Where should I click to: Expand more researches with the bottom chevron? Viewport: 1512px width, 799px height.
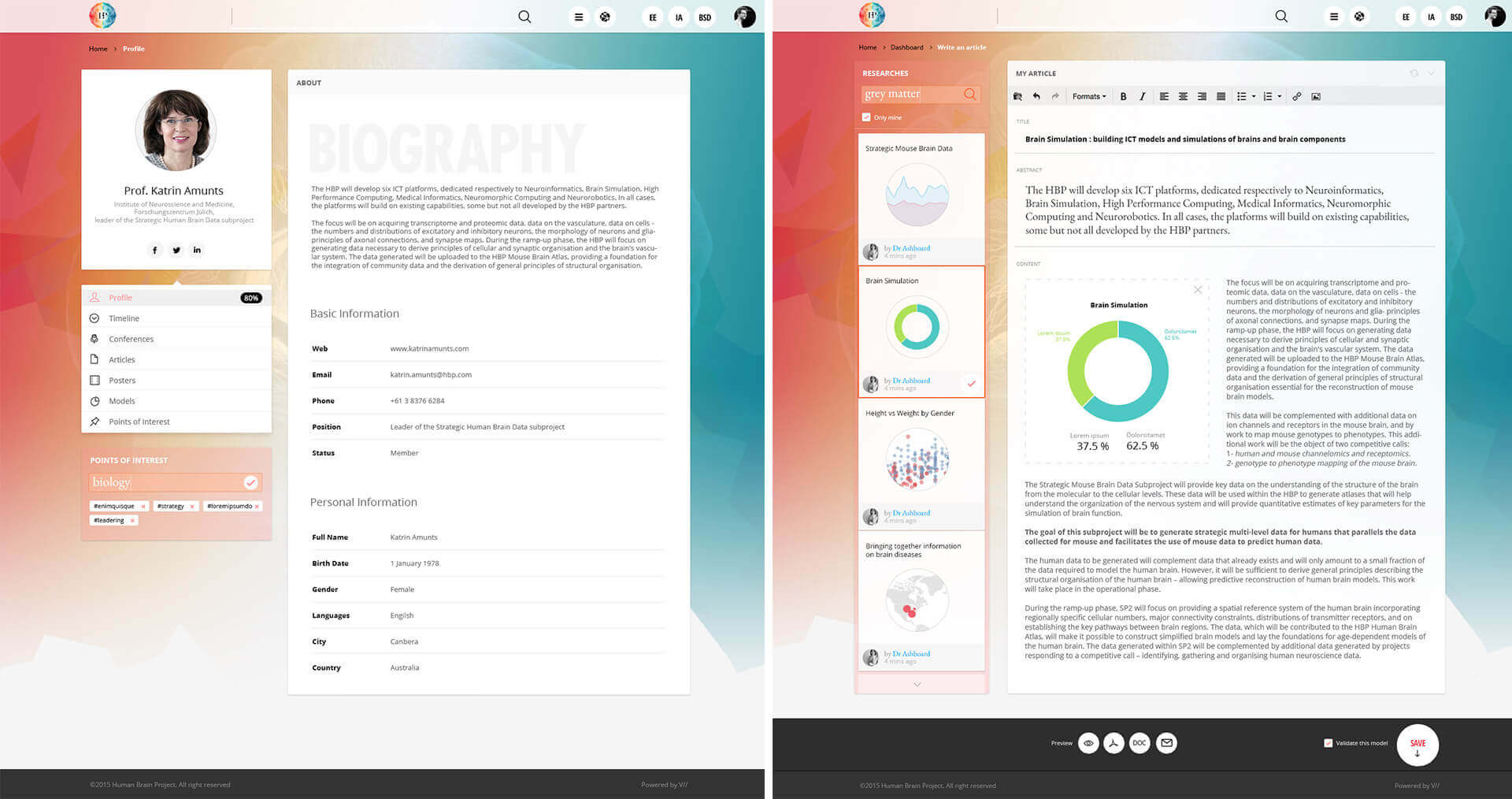917,684
